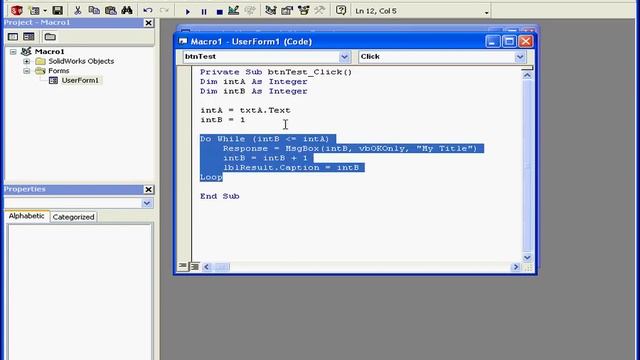Run the macro with the play button
This screenshot has width=640, height=360.
(x=187, y=11)
